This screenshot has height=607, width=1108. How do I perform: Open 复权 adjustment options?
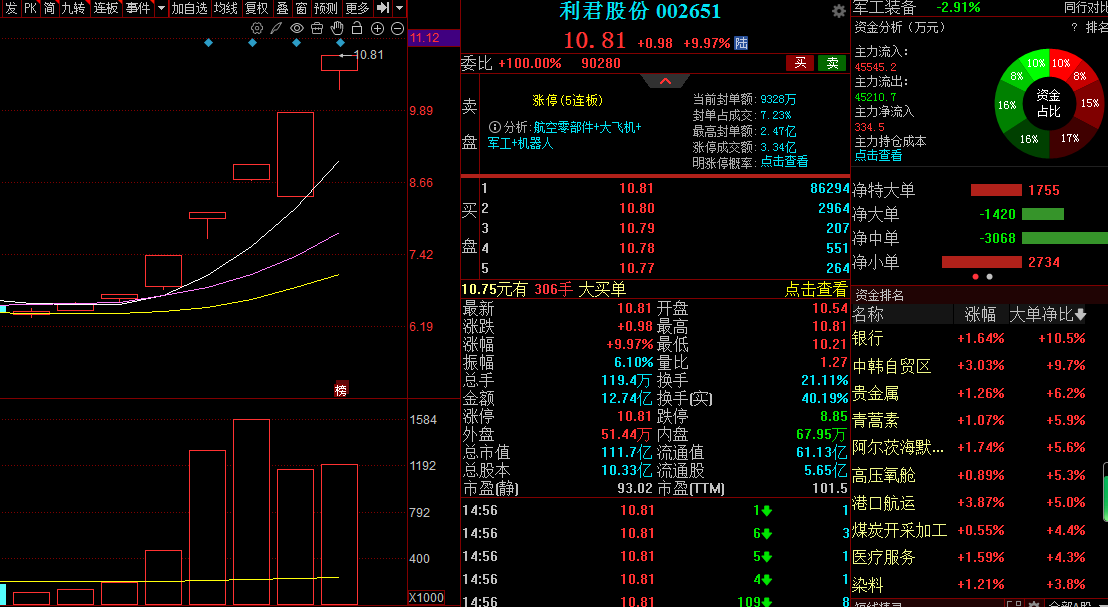click(257, 8)
